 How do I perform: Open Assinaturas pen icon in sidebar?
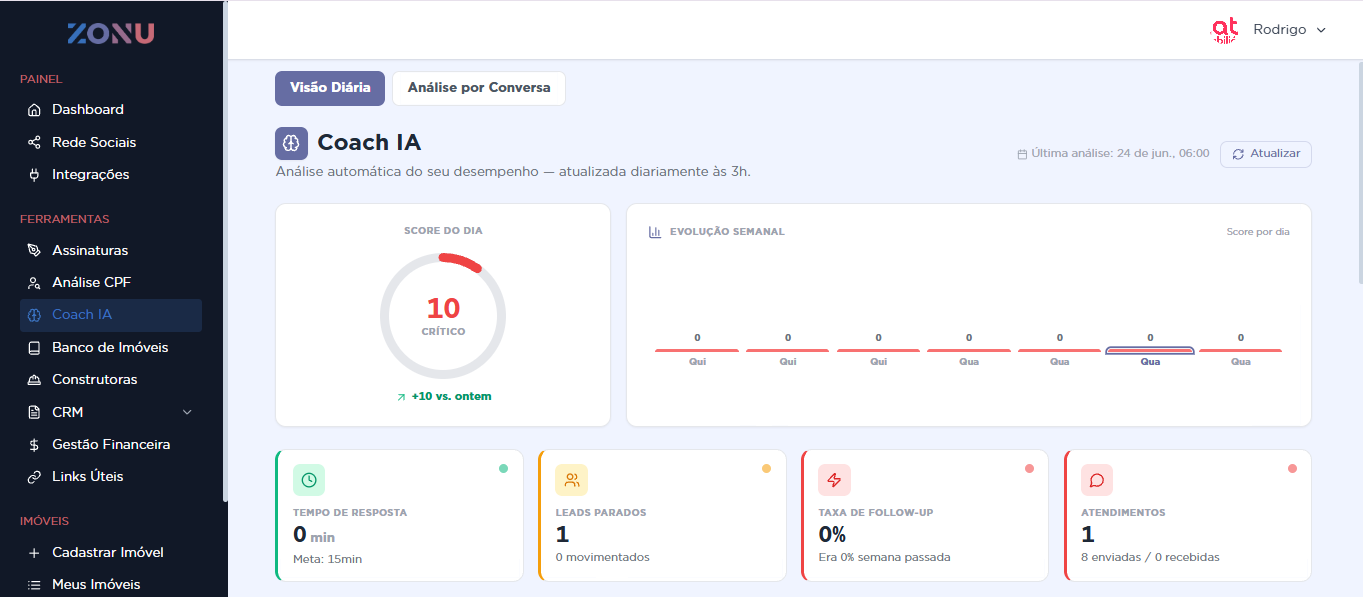[34, 250]
